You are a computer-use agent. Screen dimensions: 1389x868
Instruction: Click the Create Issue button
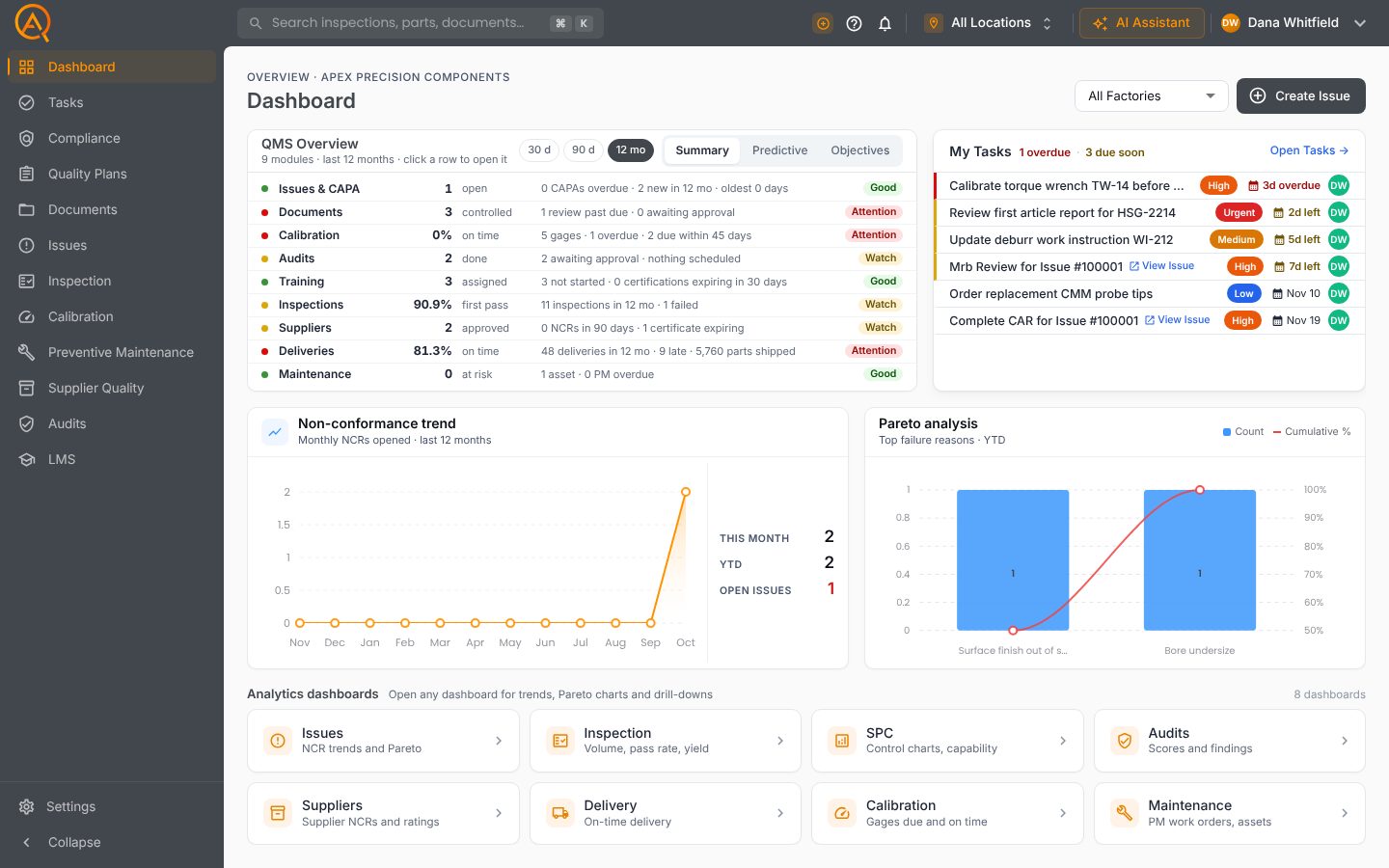coord(1300,95)
